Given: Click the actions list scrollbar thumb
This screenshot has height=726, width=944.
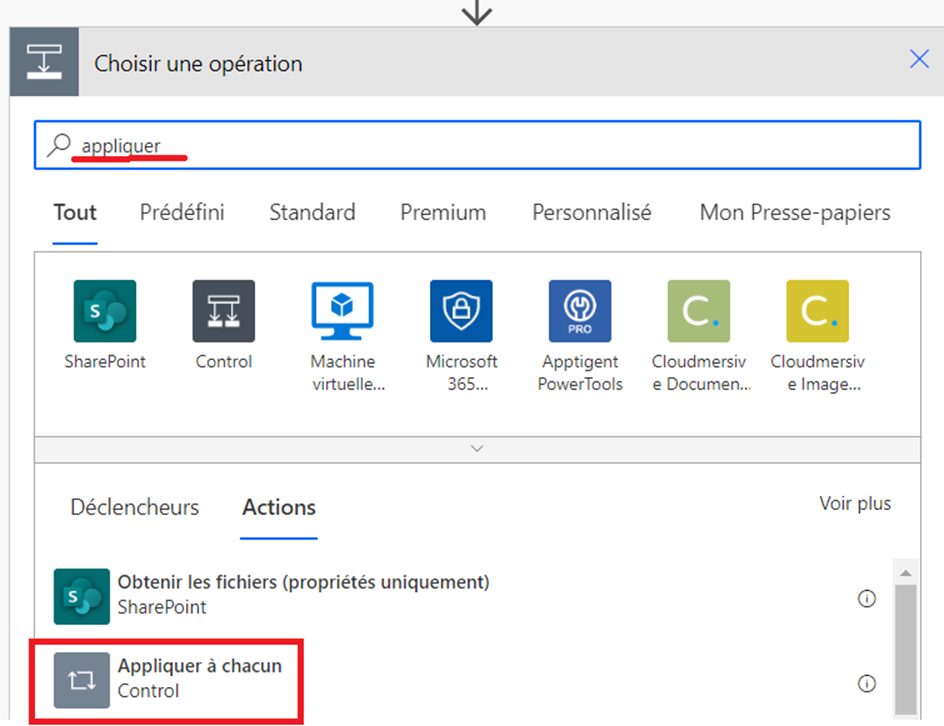Looking at the screenshot, I should [x=905, y=649].
